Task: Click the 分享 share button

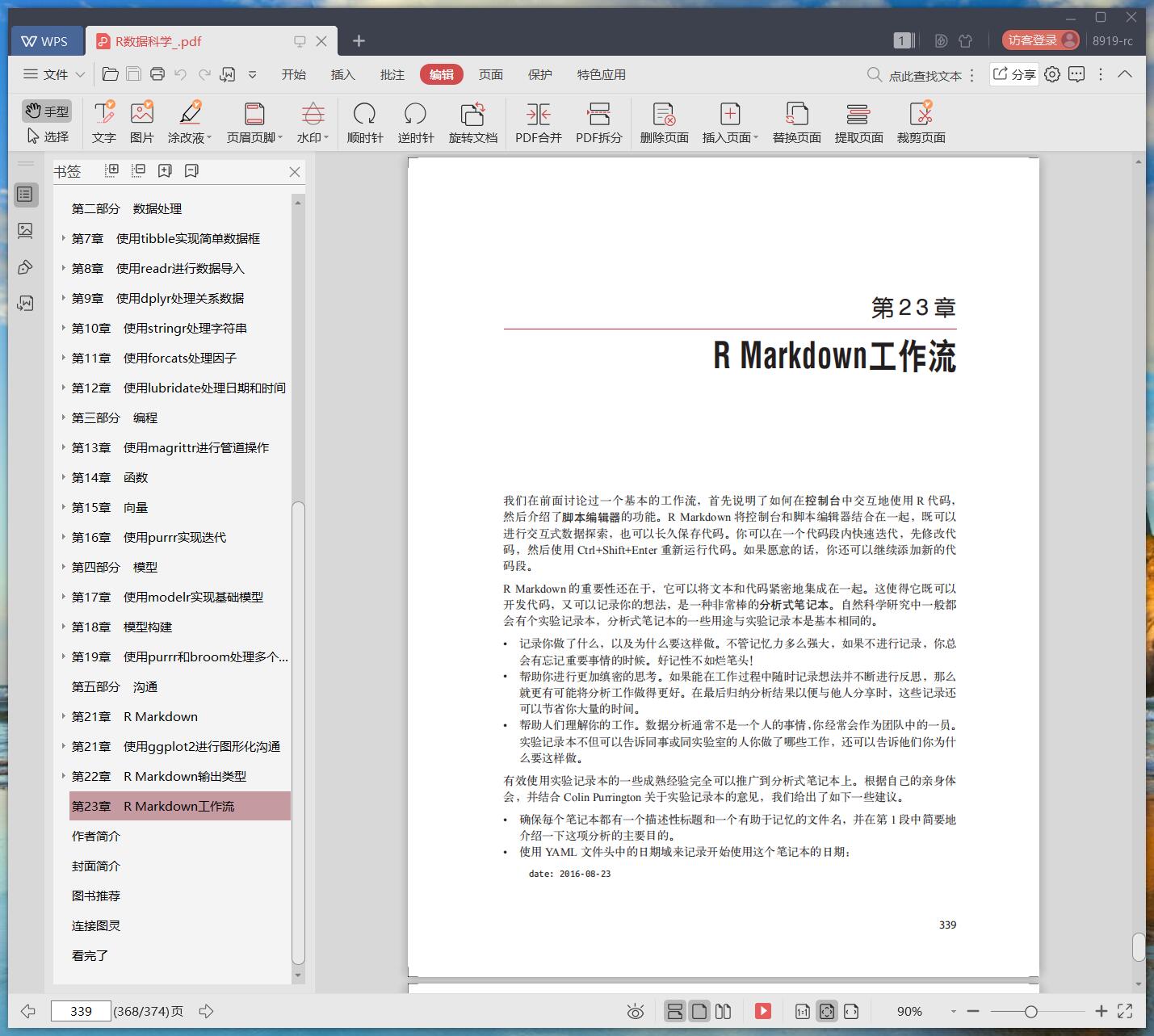Action: [x=1014, y=74]
